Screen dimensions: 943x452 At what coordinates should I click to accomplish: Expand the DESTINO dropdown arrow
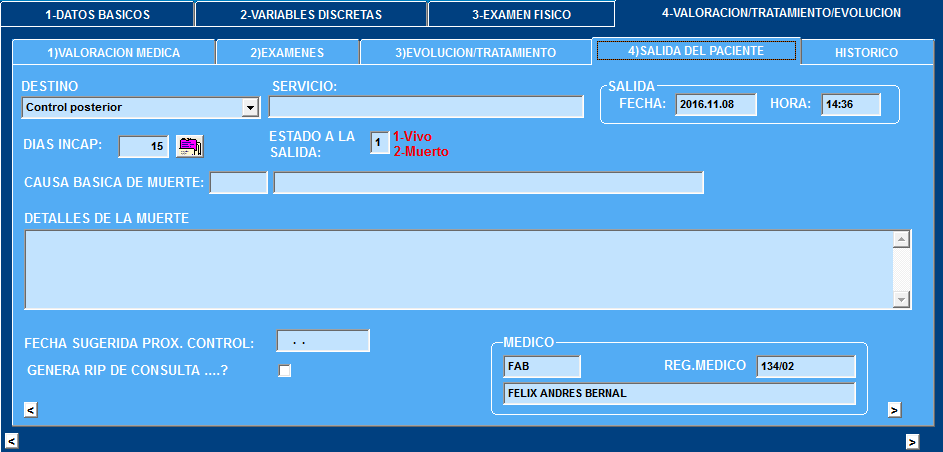pyautogui.click(x=249, y=108)
